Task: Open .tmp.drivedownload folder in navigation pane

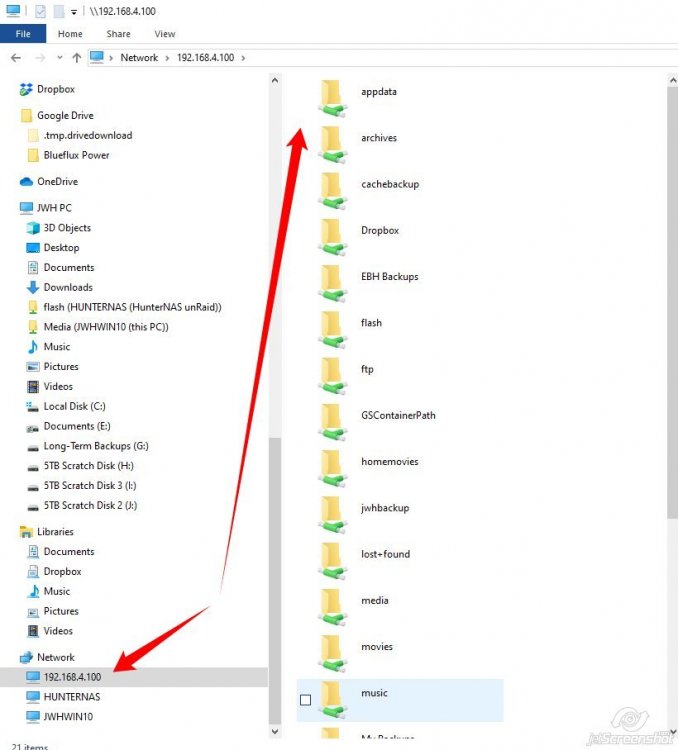Action: pyautogui.click(x=88, y=135)
